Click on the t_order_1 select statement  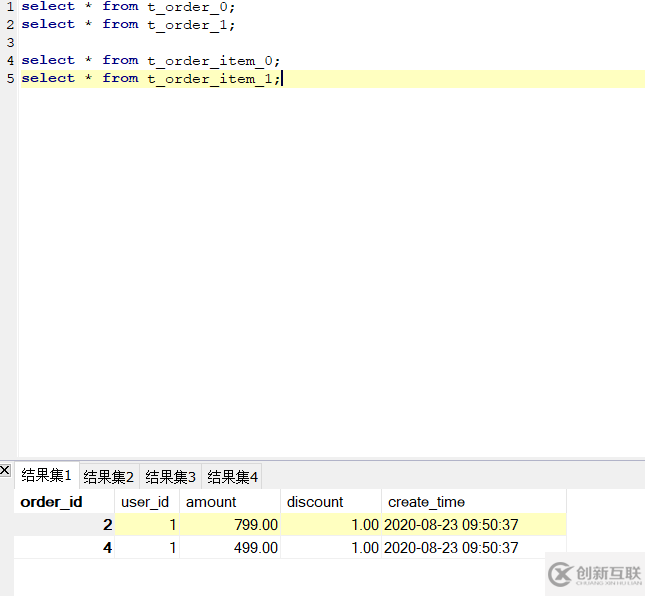(128, 24)
